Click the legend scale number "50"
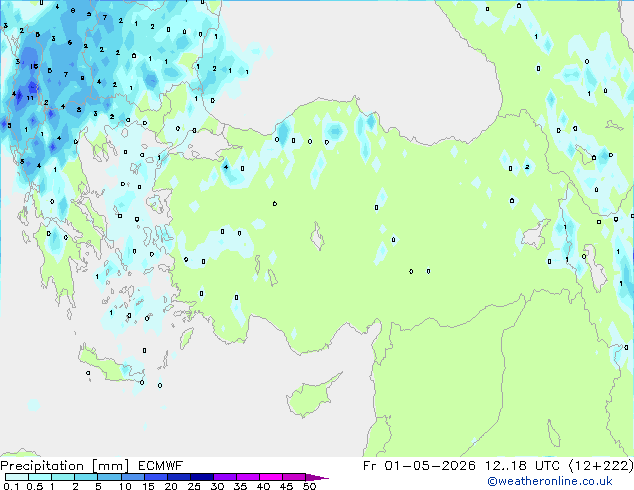This screenshot has height=490, width=634. pos(309,486)
